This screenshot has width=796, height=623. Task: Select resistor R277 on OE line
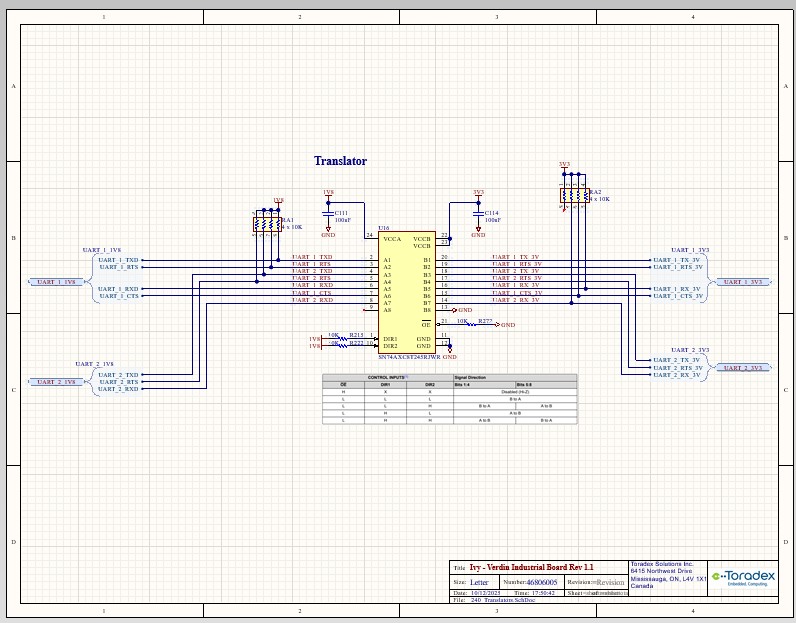(484, 325)
